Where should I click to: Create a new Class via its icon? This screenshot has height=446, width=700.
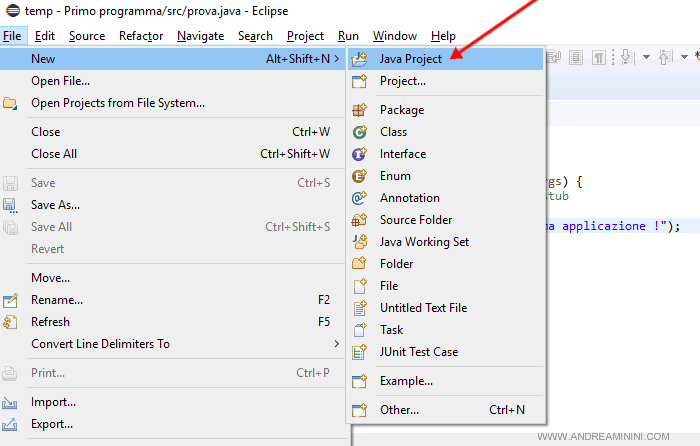pyautogui.click(x=360, y=132)
